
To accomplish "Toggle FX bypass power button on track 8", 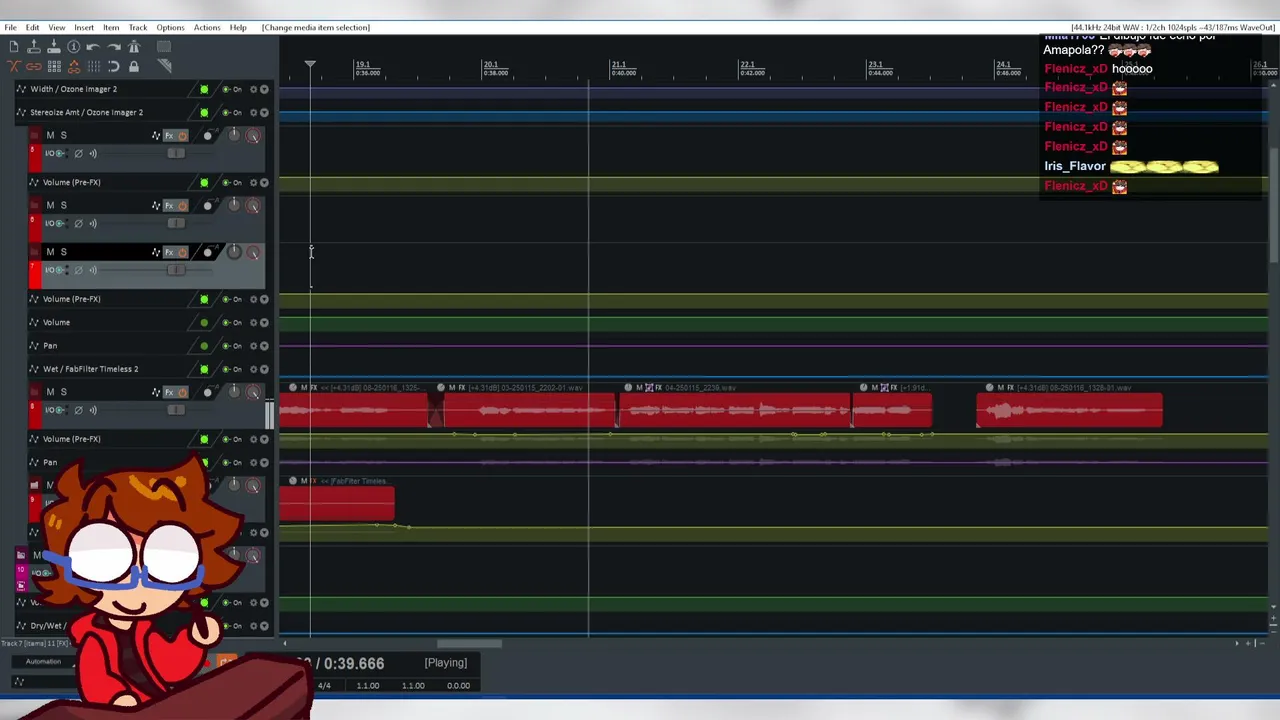I will (x=182, y=392).
